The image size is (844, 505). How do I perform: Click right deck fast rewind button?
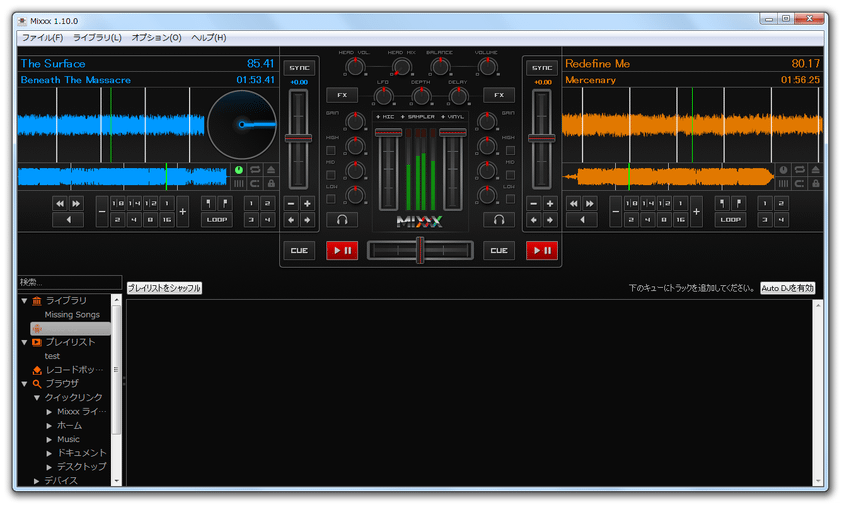tap(574, 204)
